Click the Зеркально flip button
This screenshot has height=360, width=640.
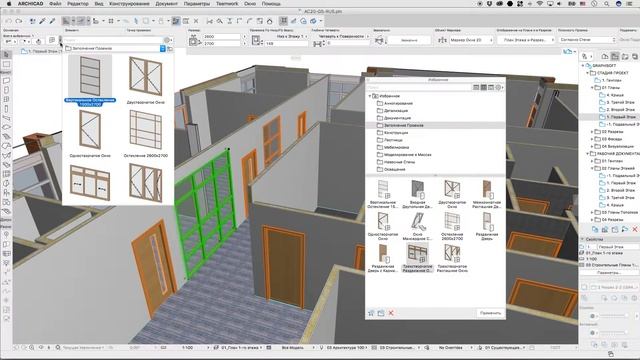click(409, 40)
